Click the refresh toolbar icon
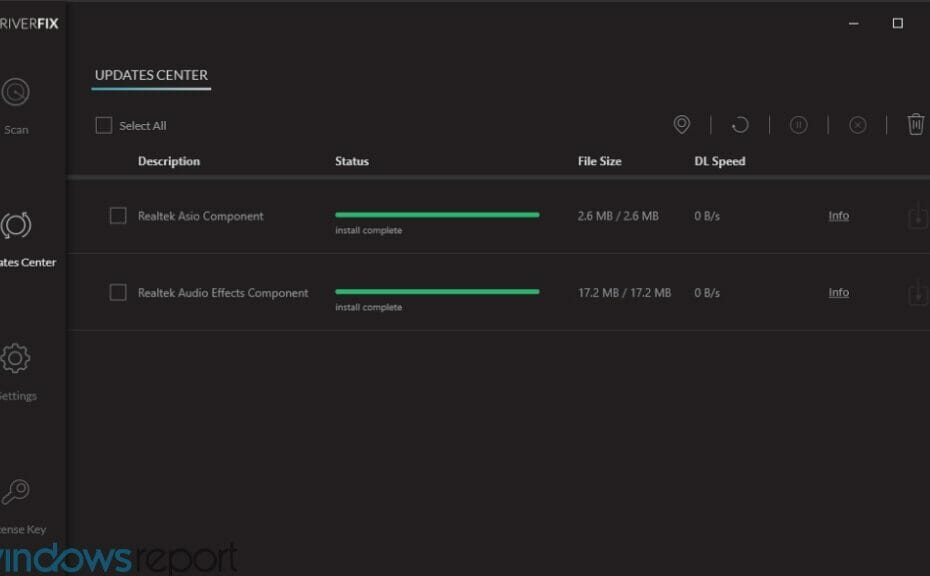This screenshot has height=576, width=930. [740, 125]
